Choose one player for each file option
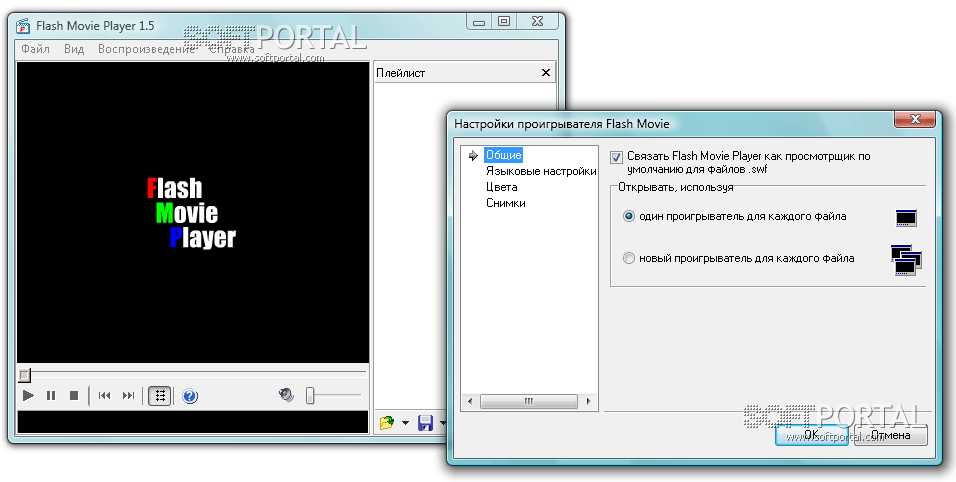This screenshot has height=482, width=956. point(629,216)
